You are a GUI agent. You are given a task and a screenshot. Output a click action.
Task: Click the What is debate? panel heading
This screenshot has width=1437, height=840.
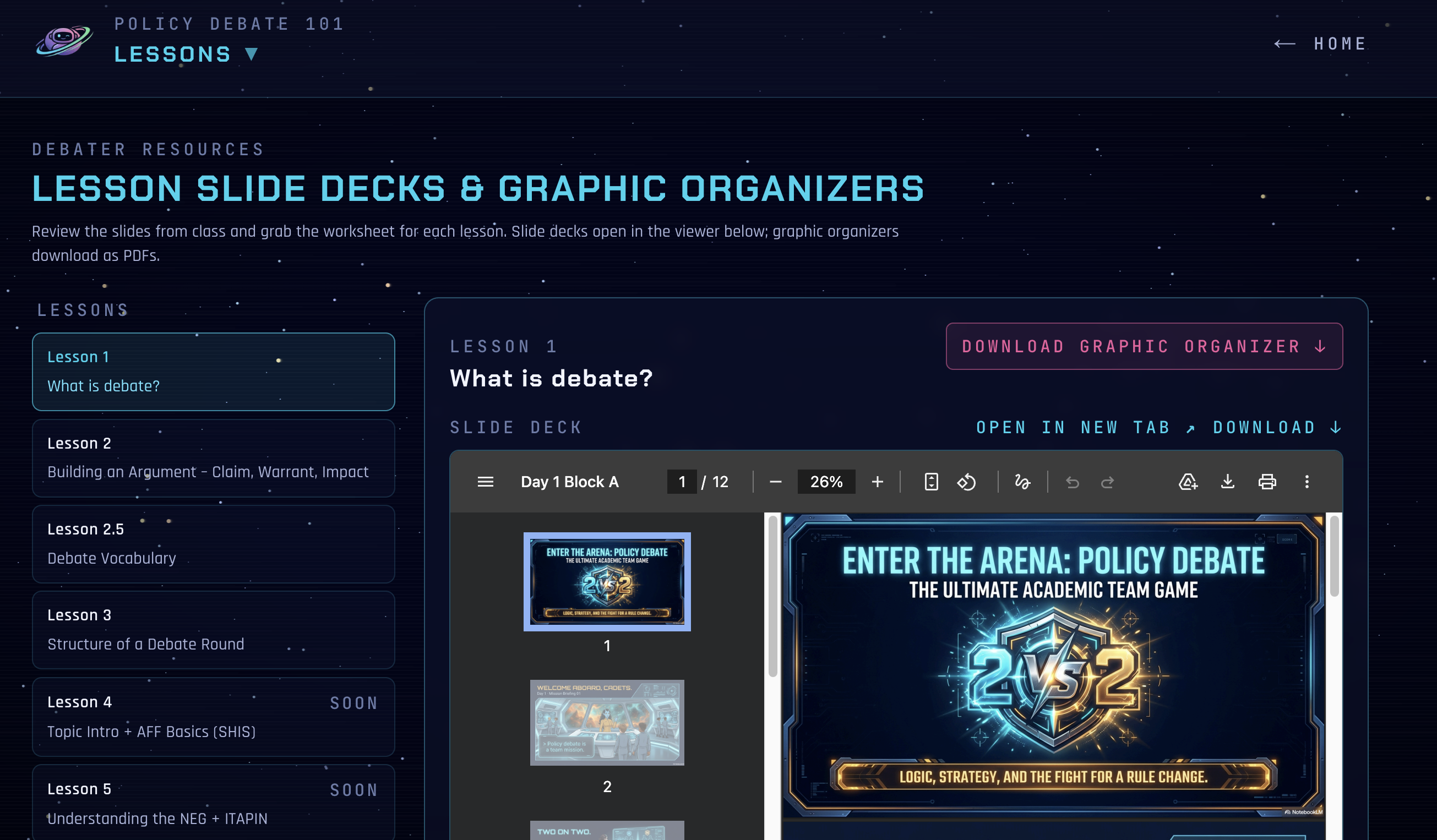552,378
